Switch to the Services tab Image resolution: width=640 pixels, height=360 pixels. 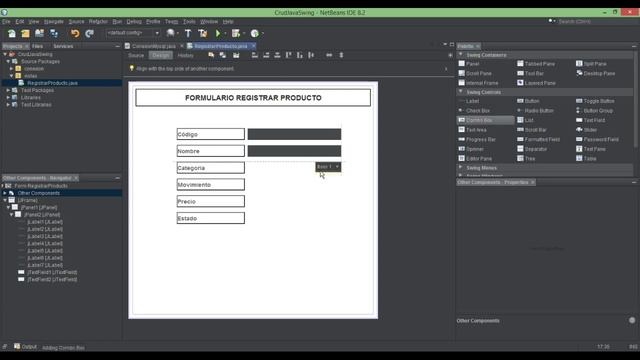tap(63, 46)
